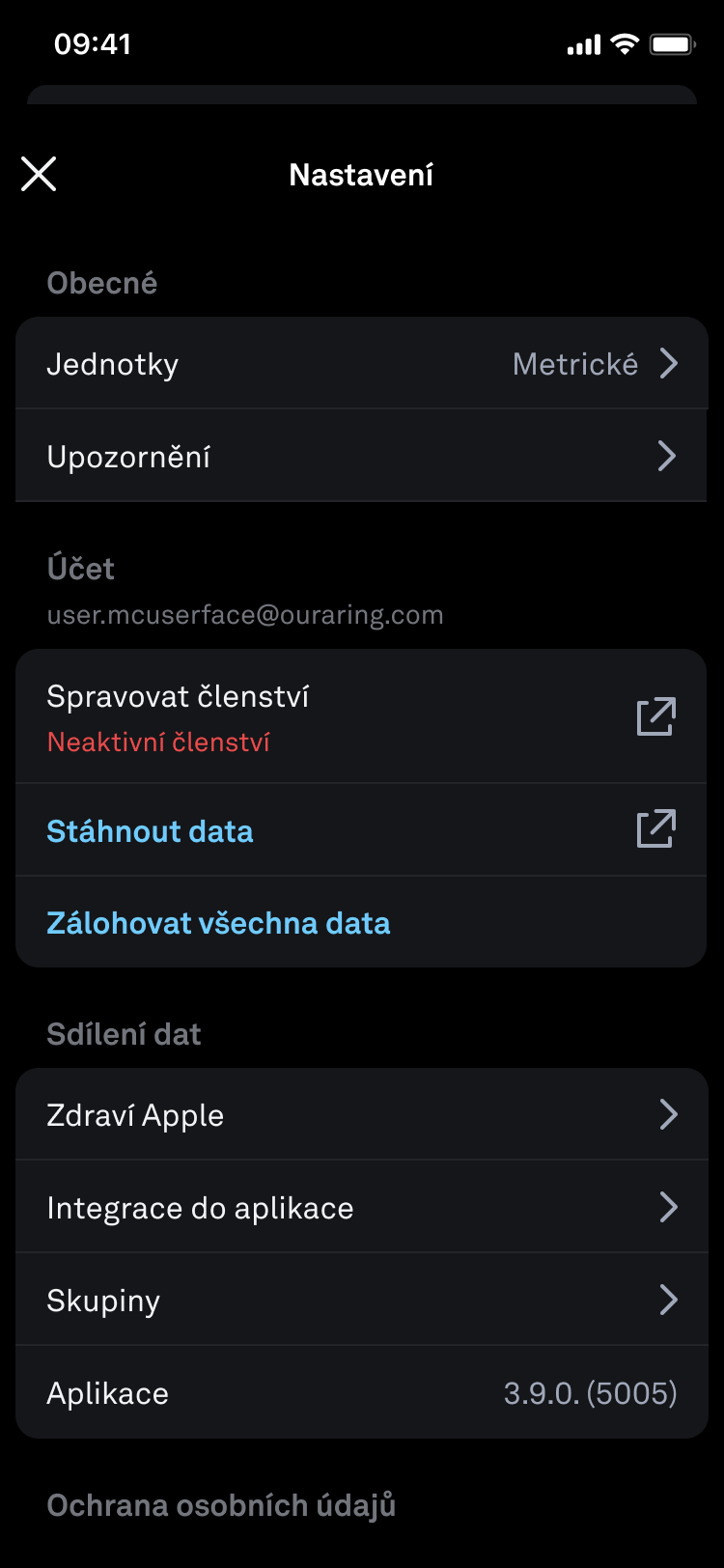
Task: Expand the Jednotky chevron arrow
Action: (668, 364)
